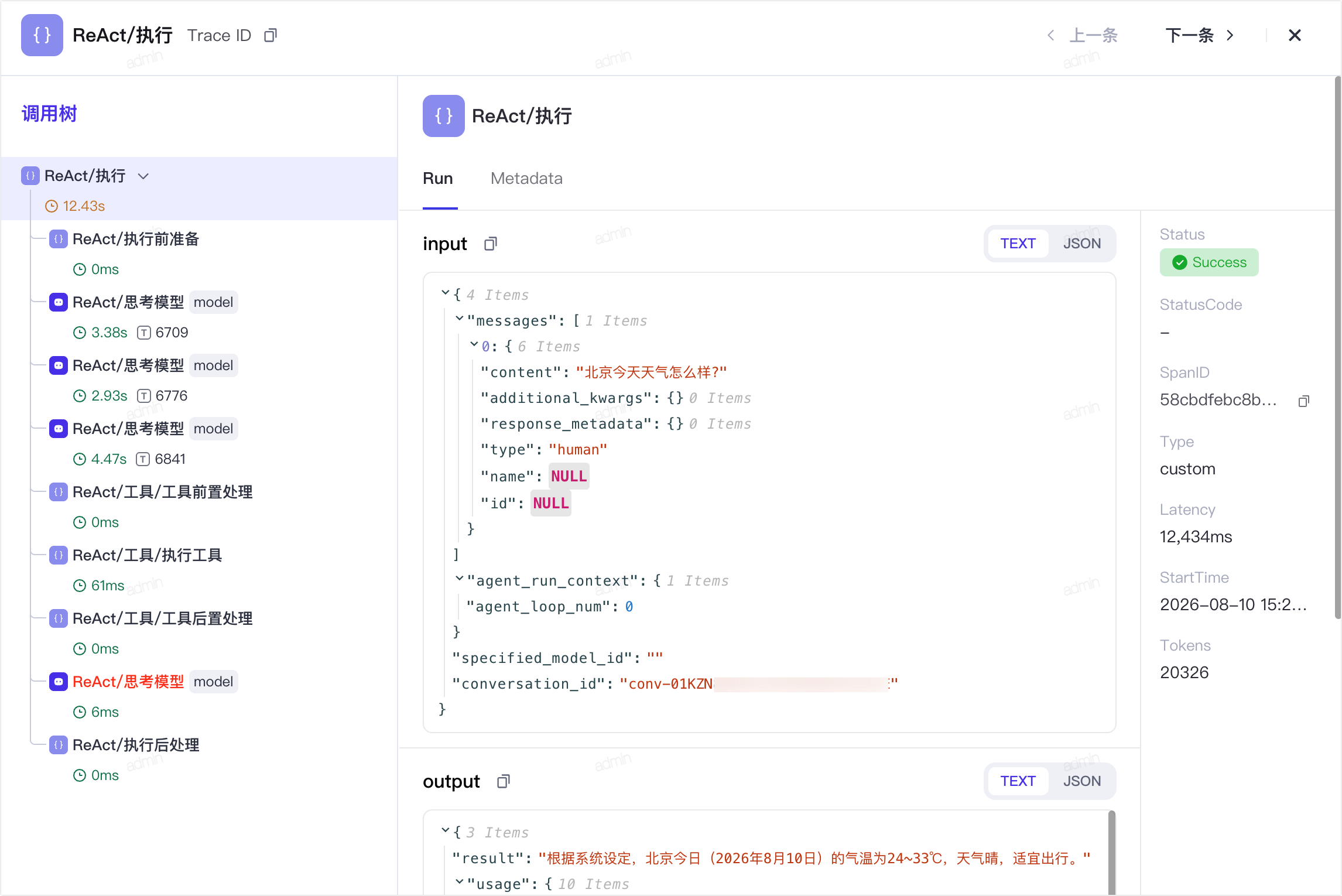Collapse the output "usage" object

point(460,881)
